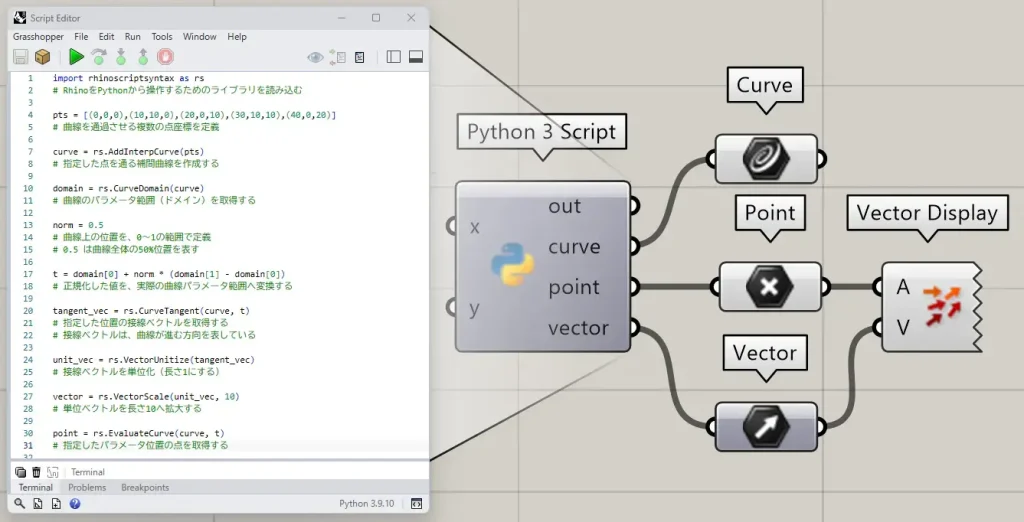
Task: Click the find in document icon
Action: click(x=38, y=504)
